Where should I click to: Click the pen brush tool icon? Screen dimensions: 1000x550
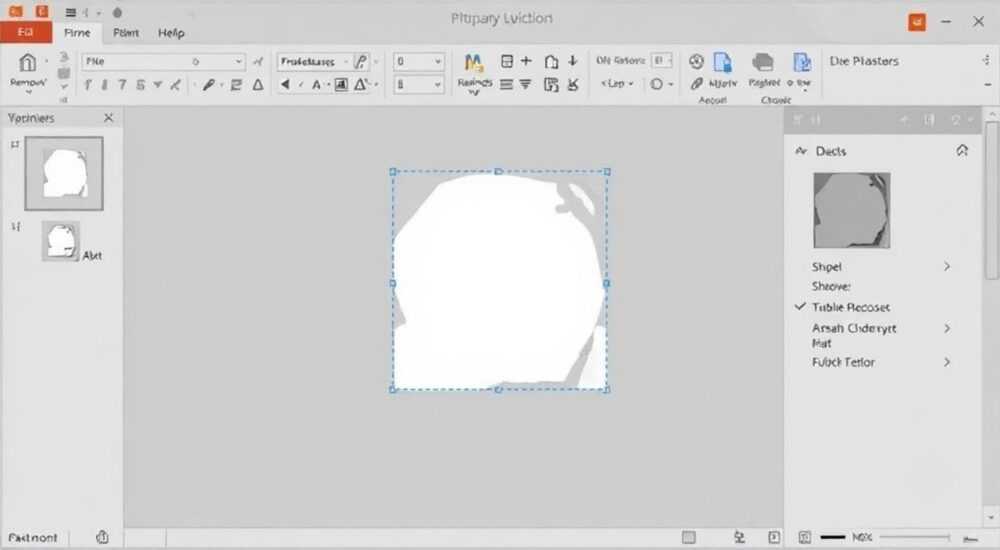coord(209,84)
